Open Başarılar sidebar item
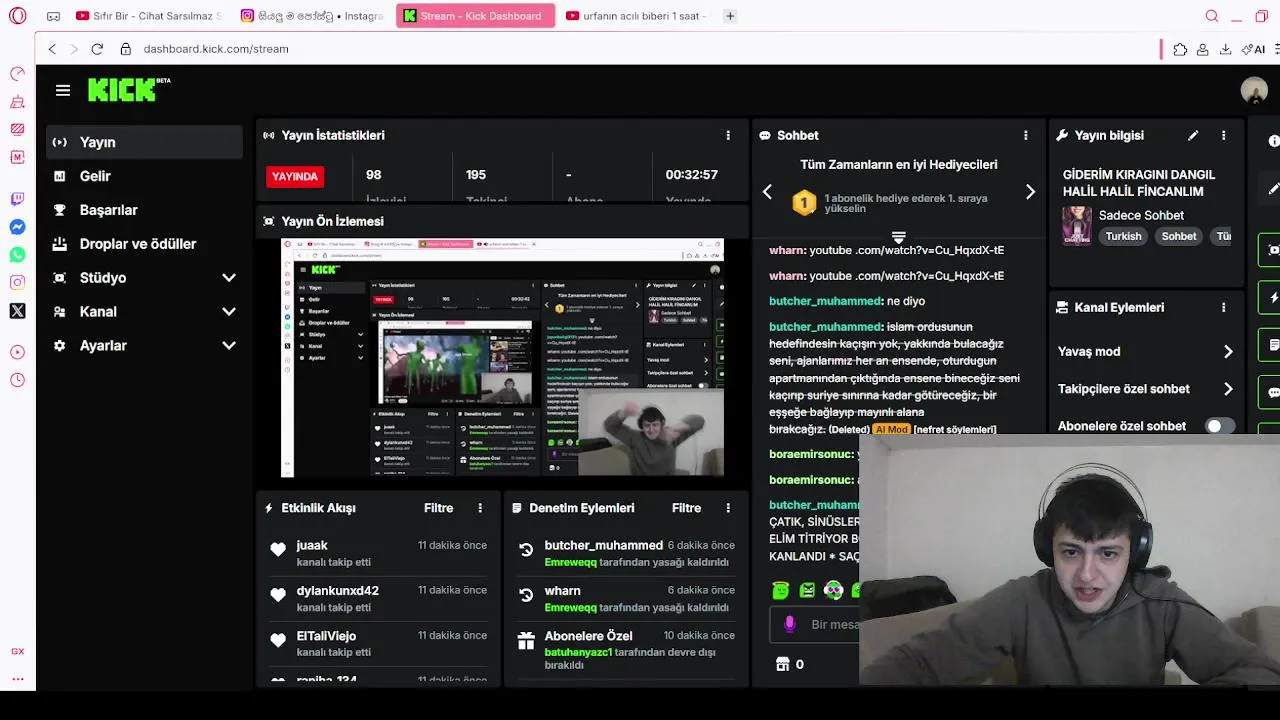 tap(144, 210)
